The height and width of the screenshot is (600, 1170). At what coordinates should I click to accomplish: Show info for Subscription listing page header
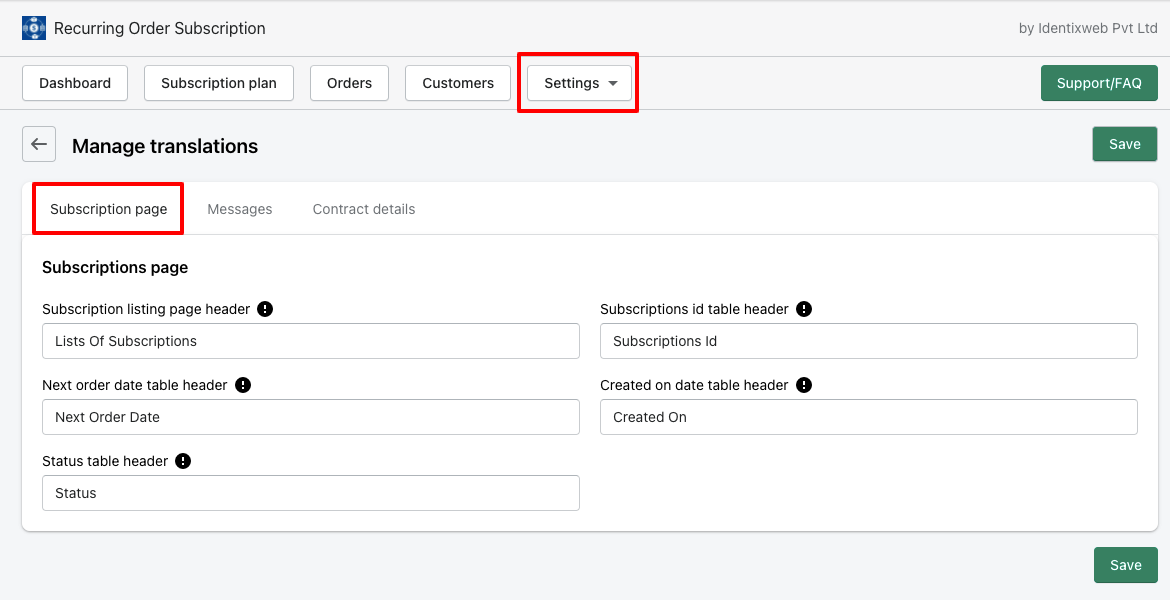265,309
